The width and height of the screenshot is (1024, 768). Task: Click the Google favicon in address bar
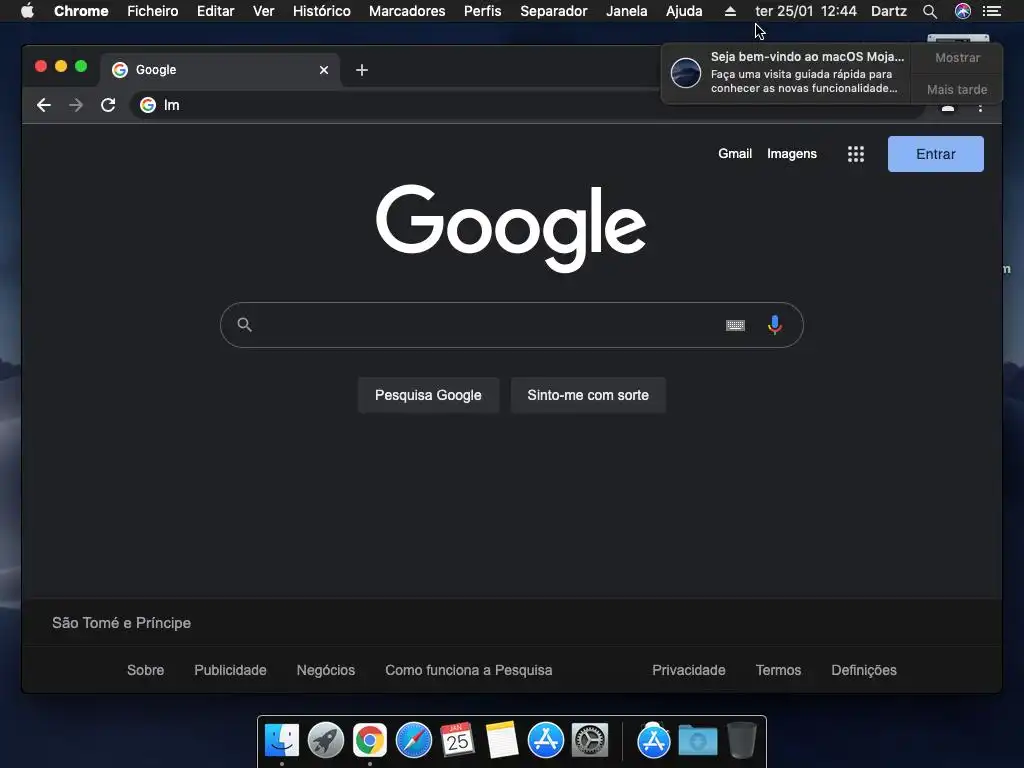(x=148, y=105)
